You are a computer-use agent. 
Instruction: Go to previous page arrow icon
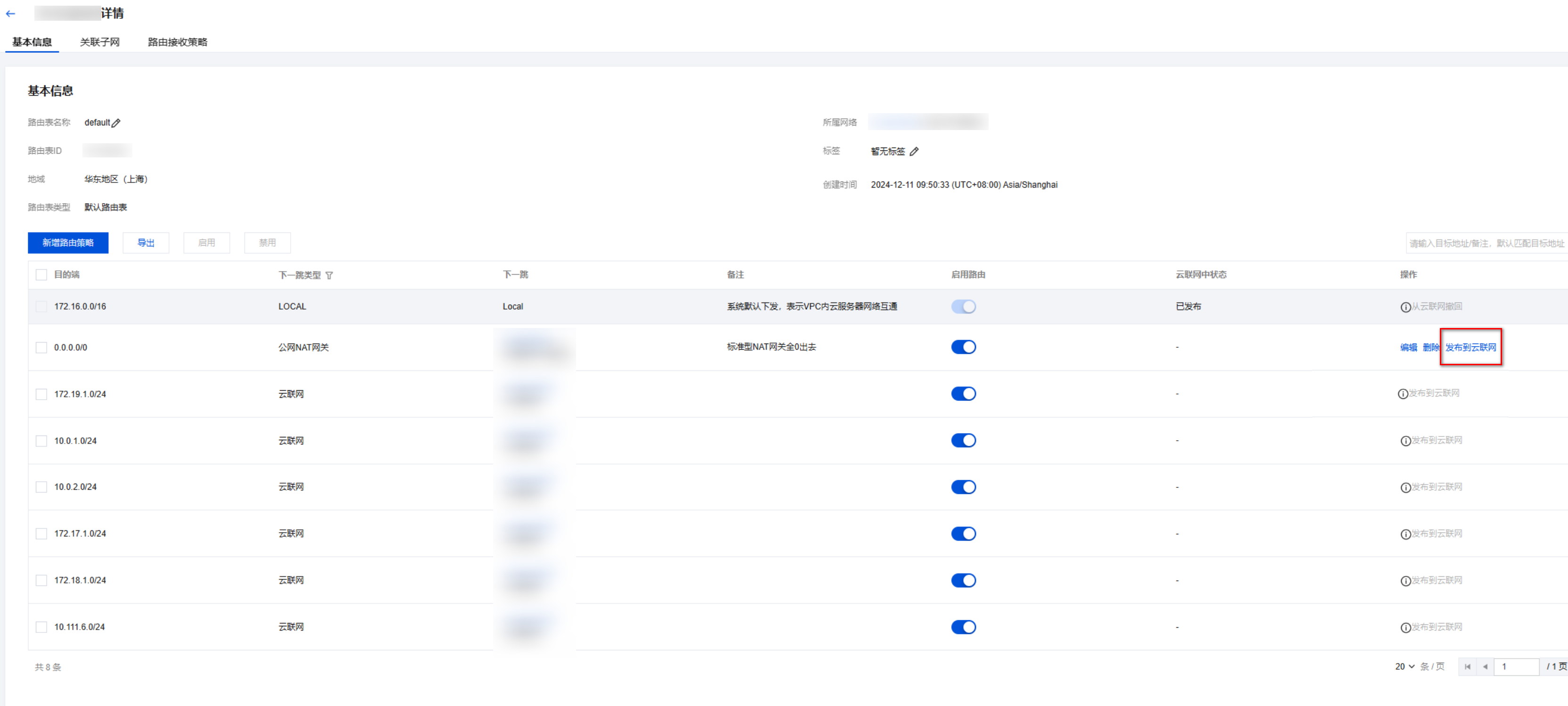1485,666
